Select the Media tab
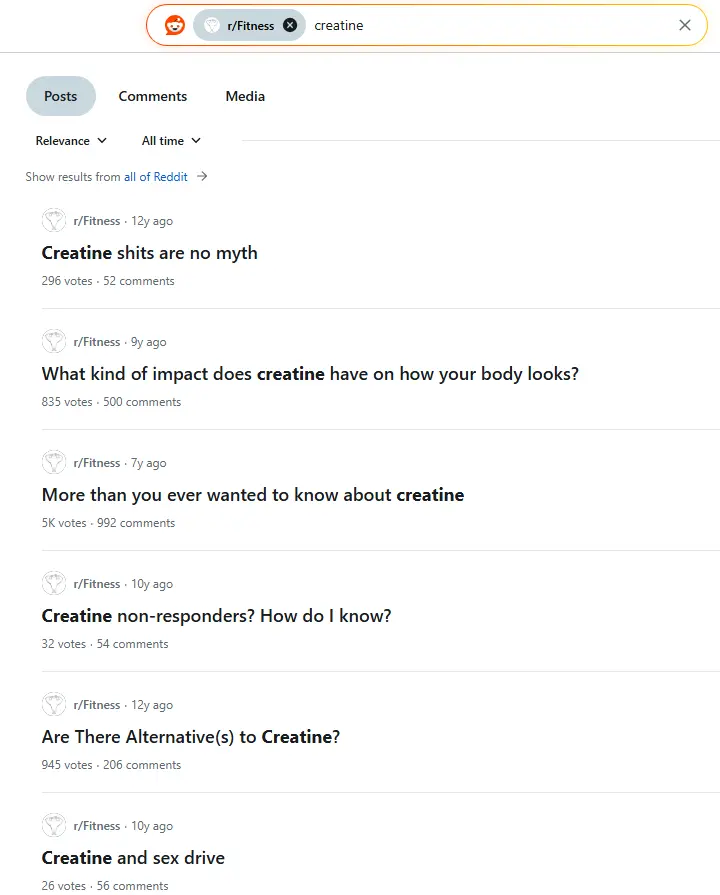Screen dimensions: 720x895 [245, 97]
